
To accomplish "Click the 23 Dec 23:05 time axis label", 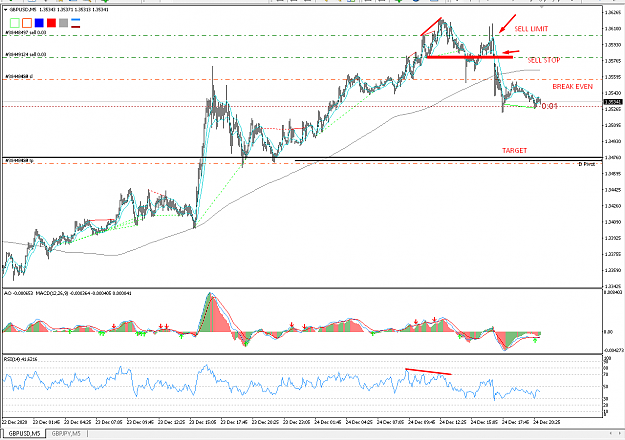I will coord(297,422).
